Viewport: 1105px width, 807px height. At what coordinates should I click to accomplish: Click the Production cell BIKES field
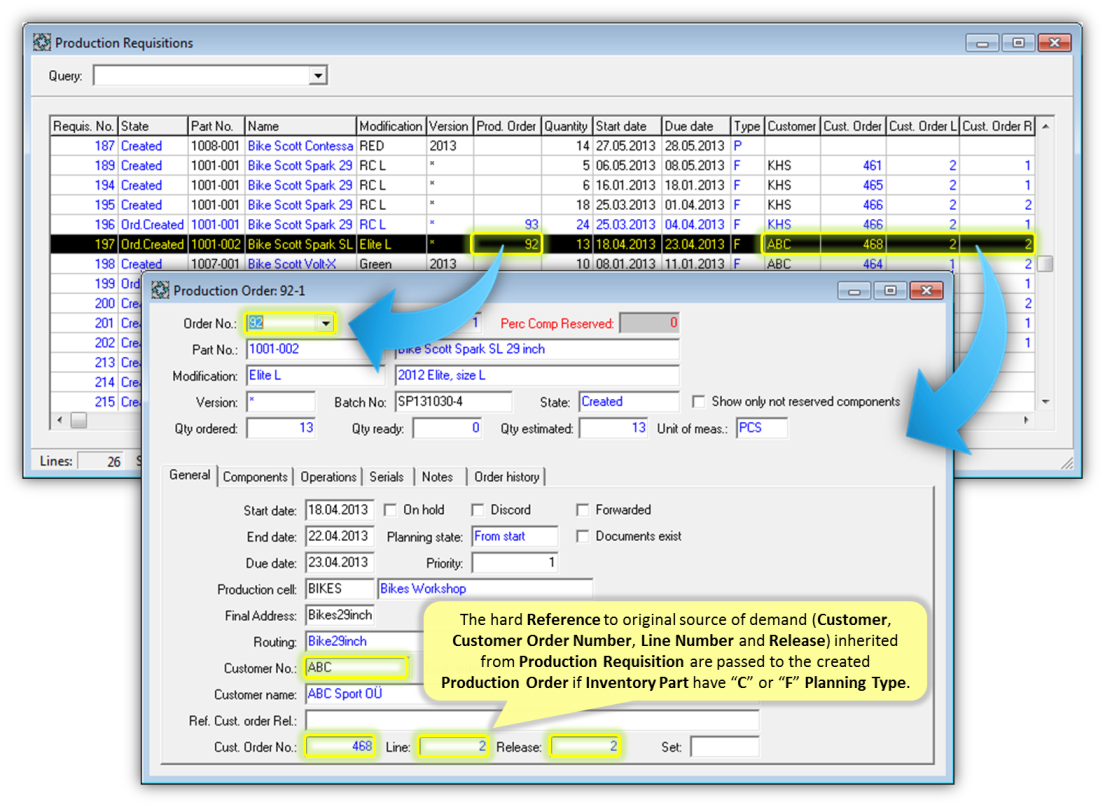(339, 589)
